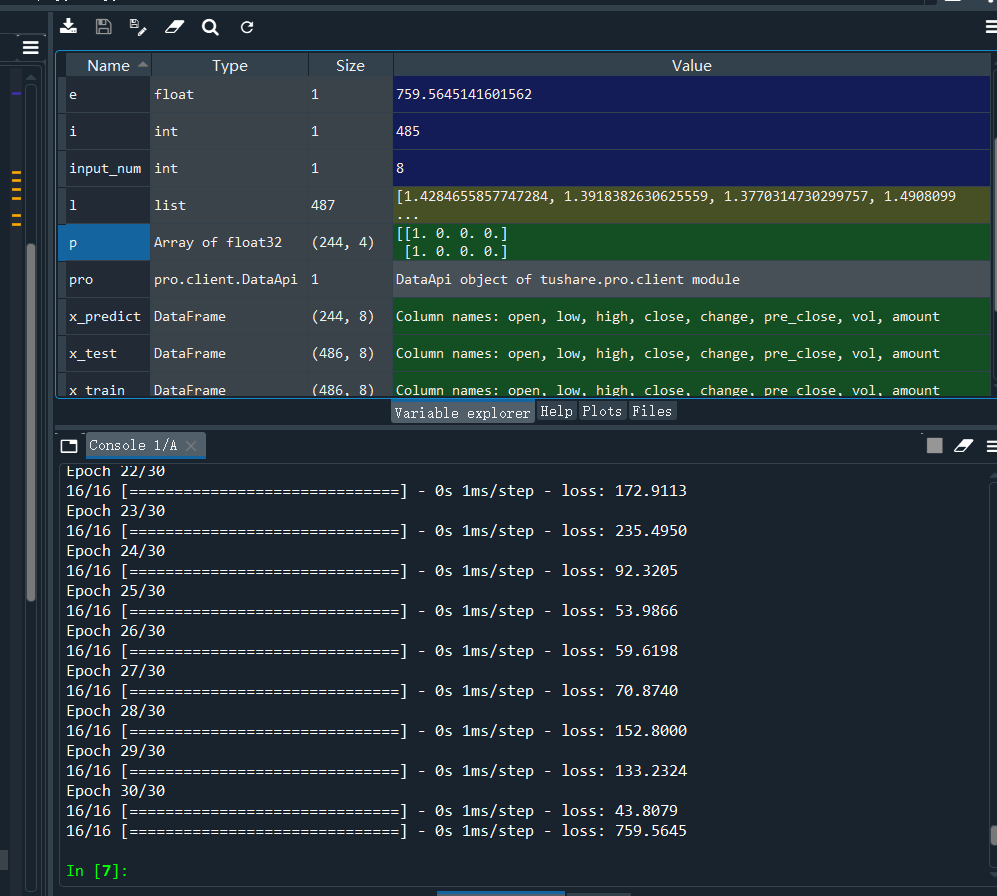Sort variables by the Type column header
The height and width of the screenshot is (896, 997).
[x=230, y=65]
